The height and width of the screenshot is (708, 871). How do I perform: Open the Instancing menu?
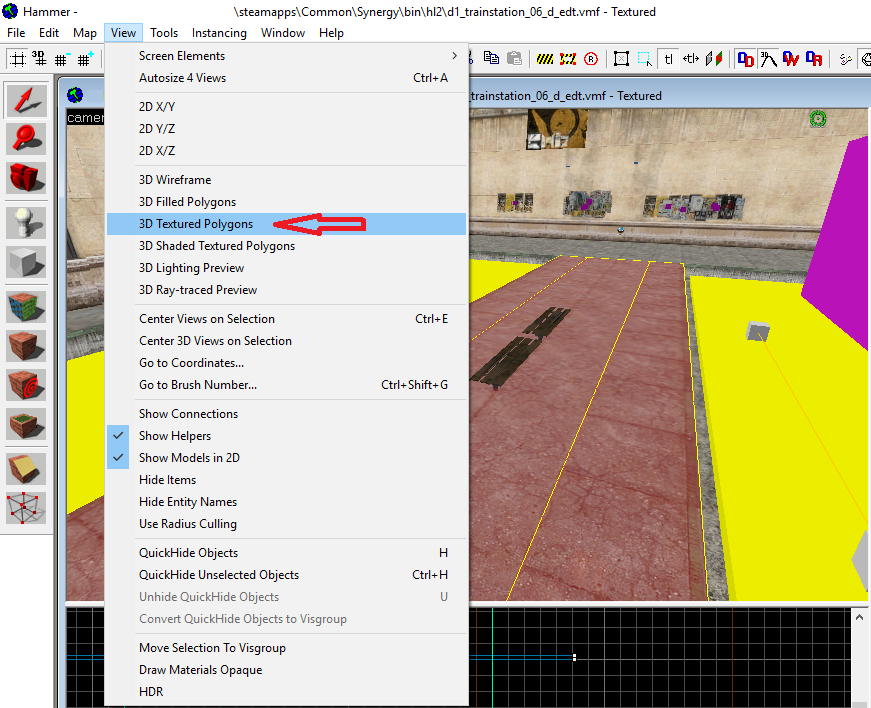[219, 33]
